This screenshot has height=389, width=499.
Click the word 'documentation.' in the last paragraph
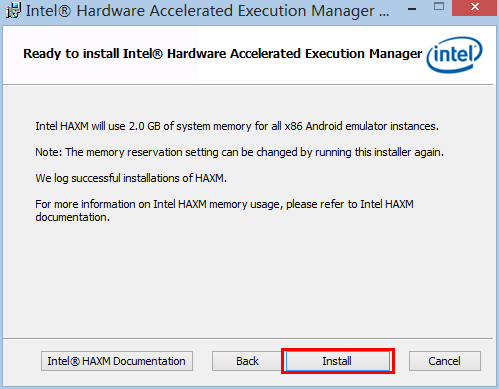coord(73,217)
